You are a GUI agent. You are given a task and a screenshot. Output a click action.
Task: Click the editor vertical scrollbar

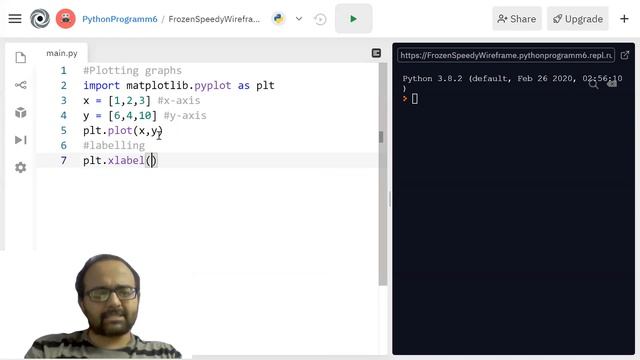[x=382, y=173]
